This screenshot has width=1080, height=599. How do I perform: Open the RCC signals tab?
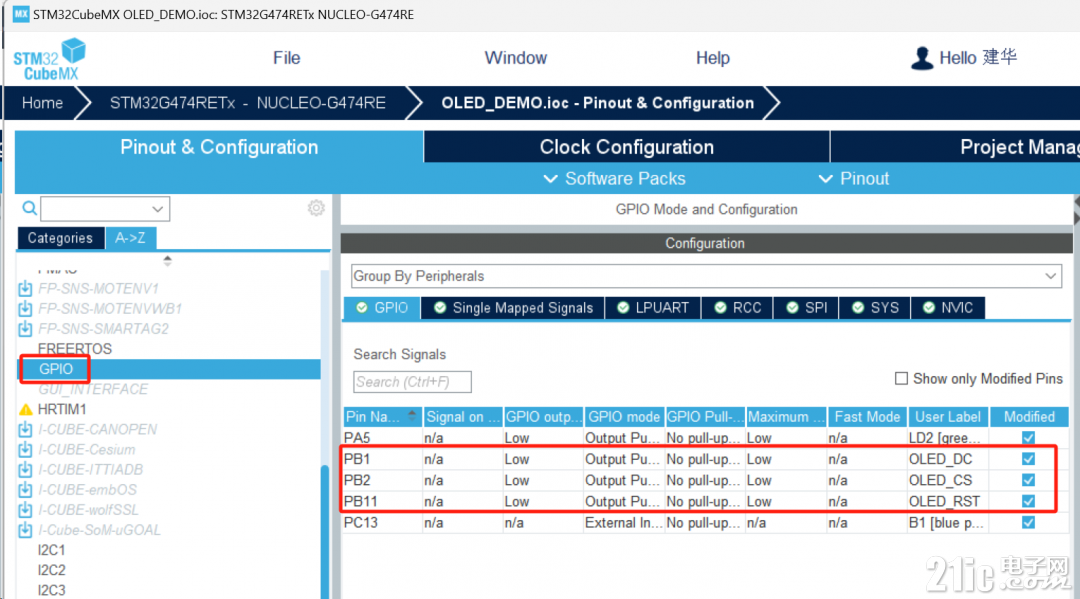738,308
